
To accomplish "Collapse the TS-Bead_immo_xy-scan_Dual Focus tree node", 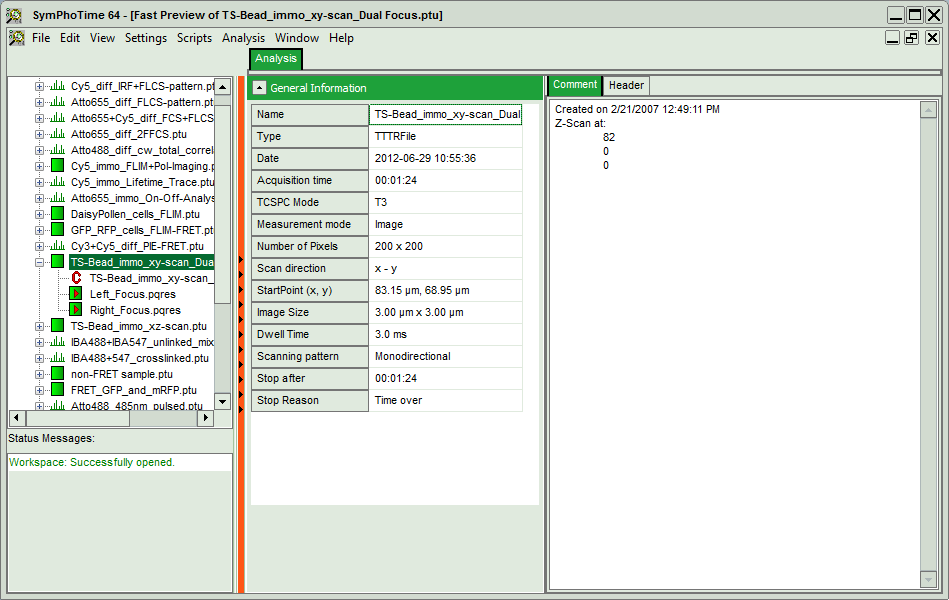I will (40, 262).
